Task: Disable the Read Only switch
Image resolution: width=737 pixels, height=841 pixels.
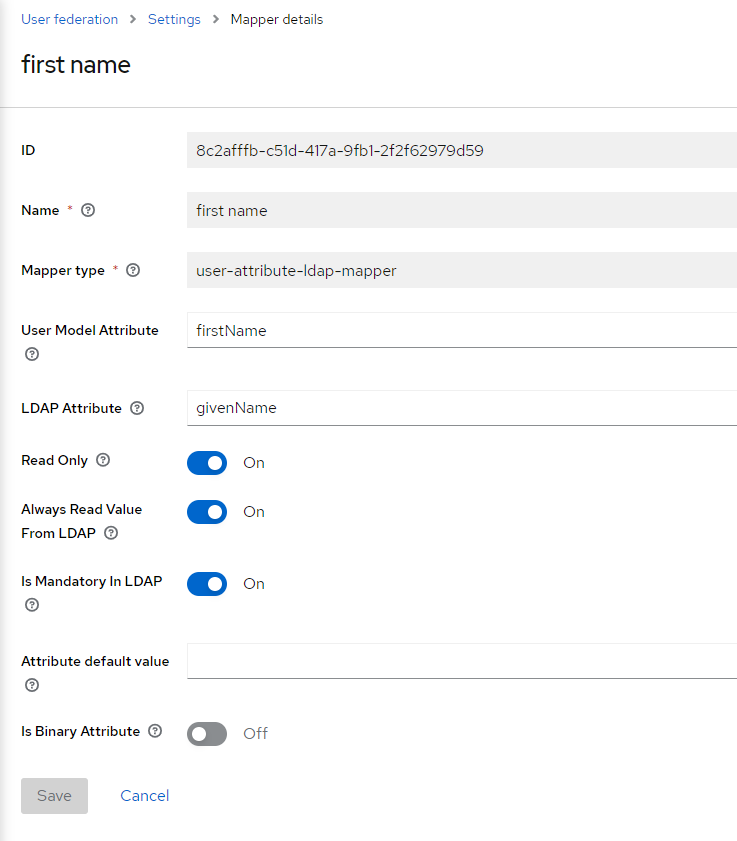Action: pos(207,463)
